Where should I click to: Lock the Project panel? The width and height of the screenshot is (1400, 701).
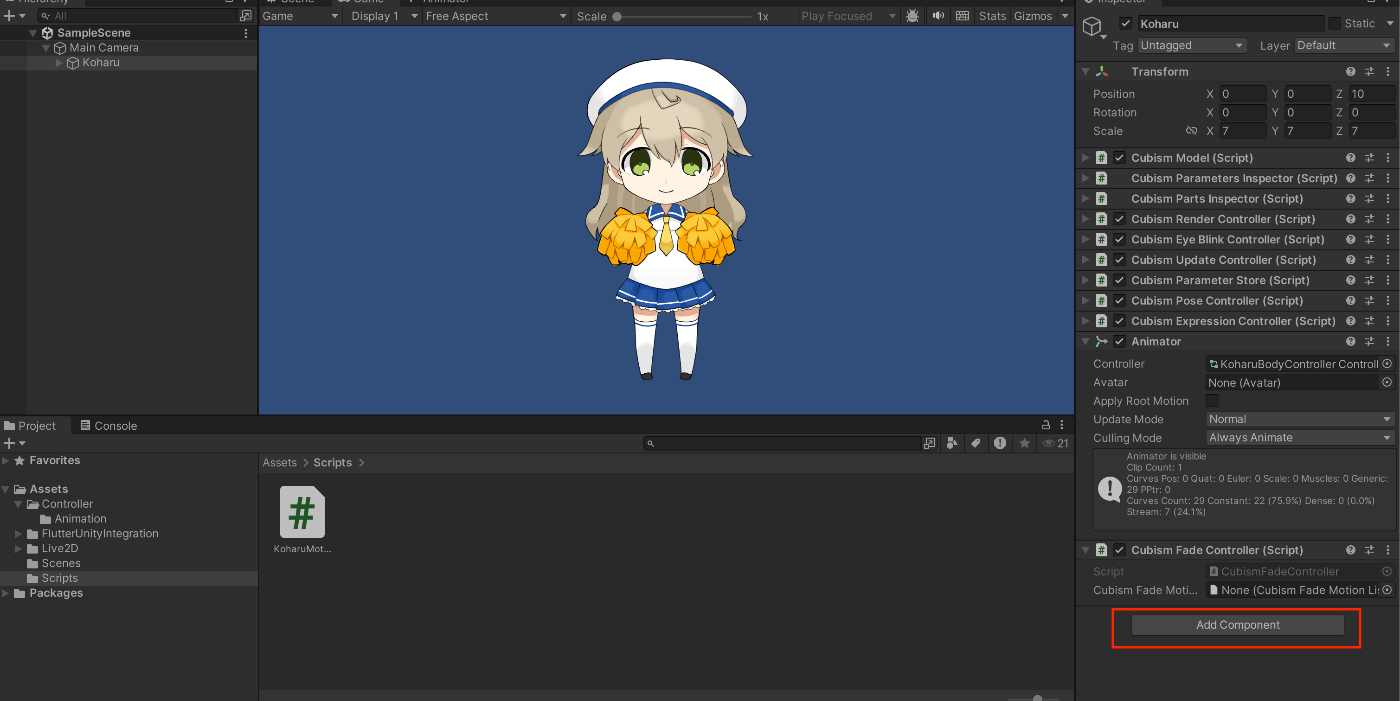1046,425
